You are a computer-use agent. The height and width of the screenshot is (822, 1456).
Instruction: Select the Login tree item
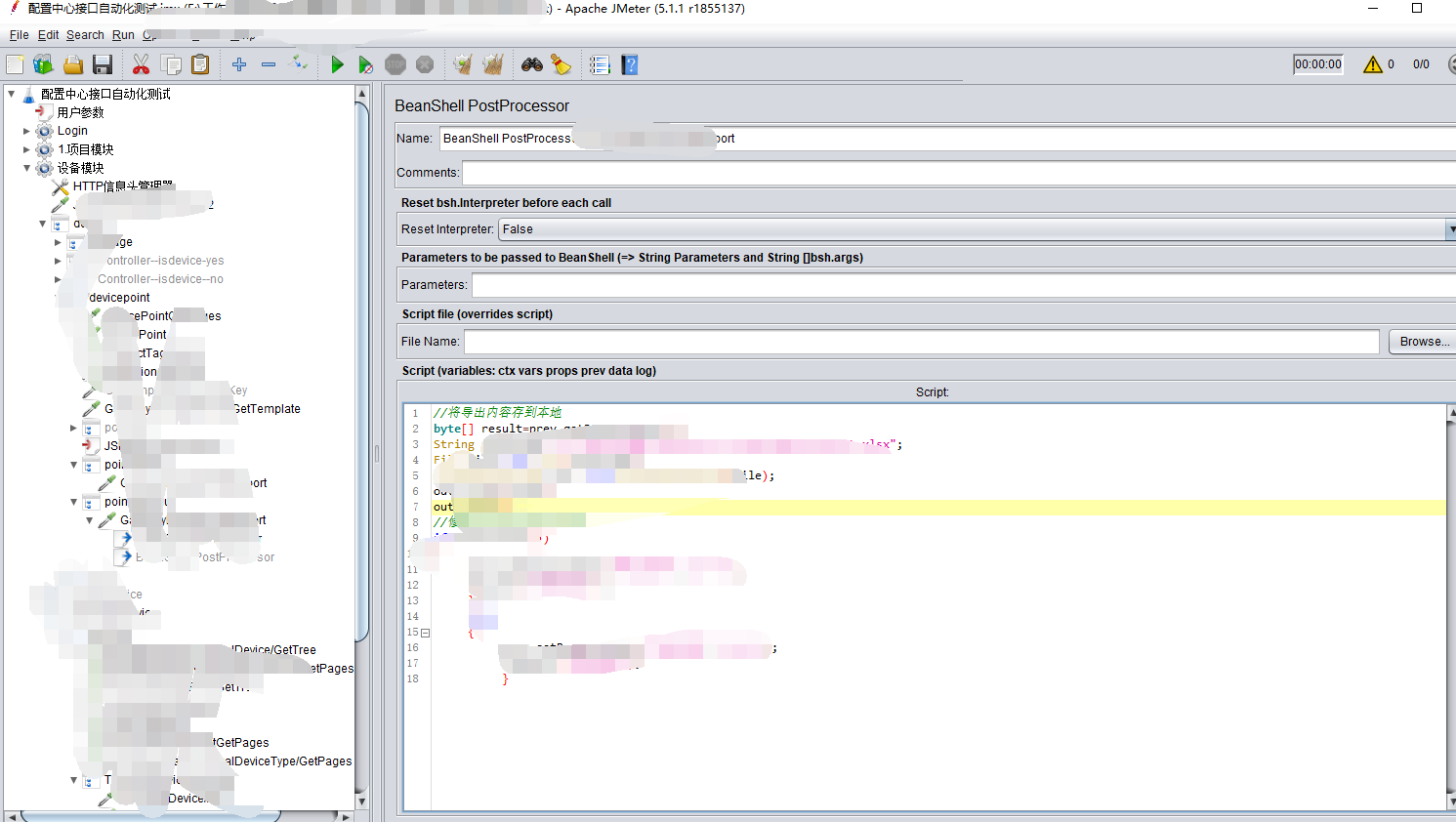pyautogui.click(x=72, y=131)
